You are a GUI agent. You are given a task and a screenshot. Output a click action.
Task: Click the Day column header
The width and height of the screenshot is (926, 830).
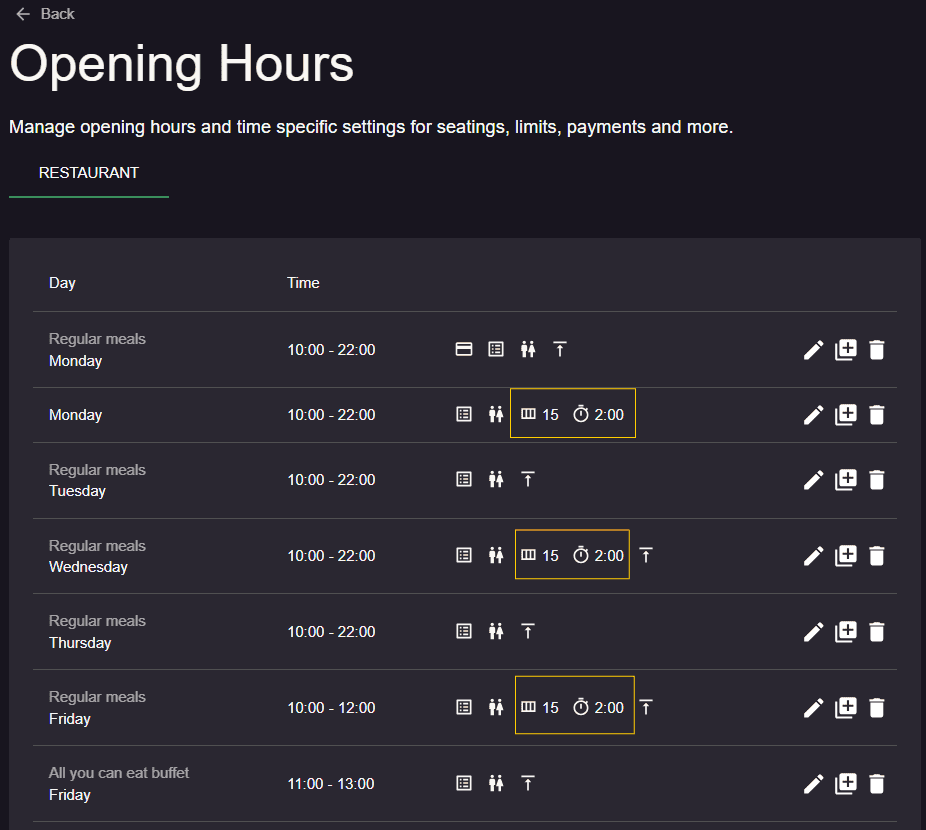62,283
